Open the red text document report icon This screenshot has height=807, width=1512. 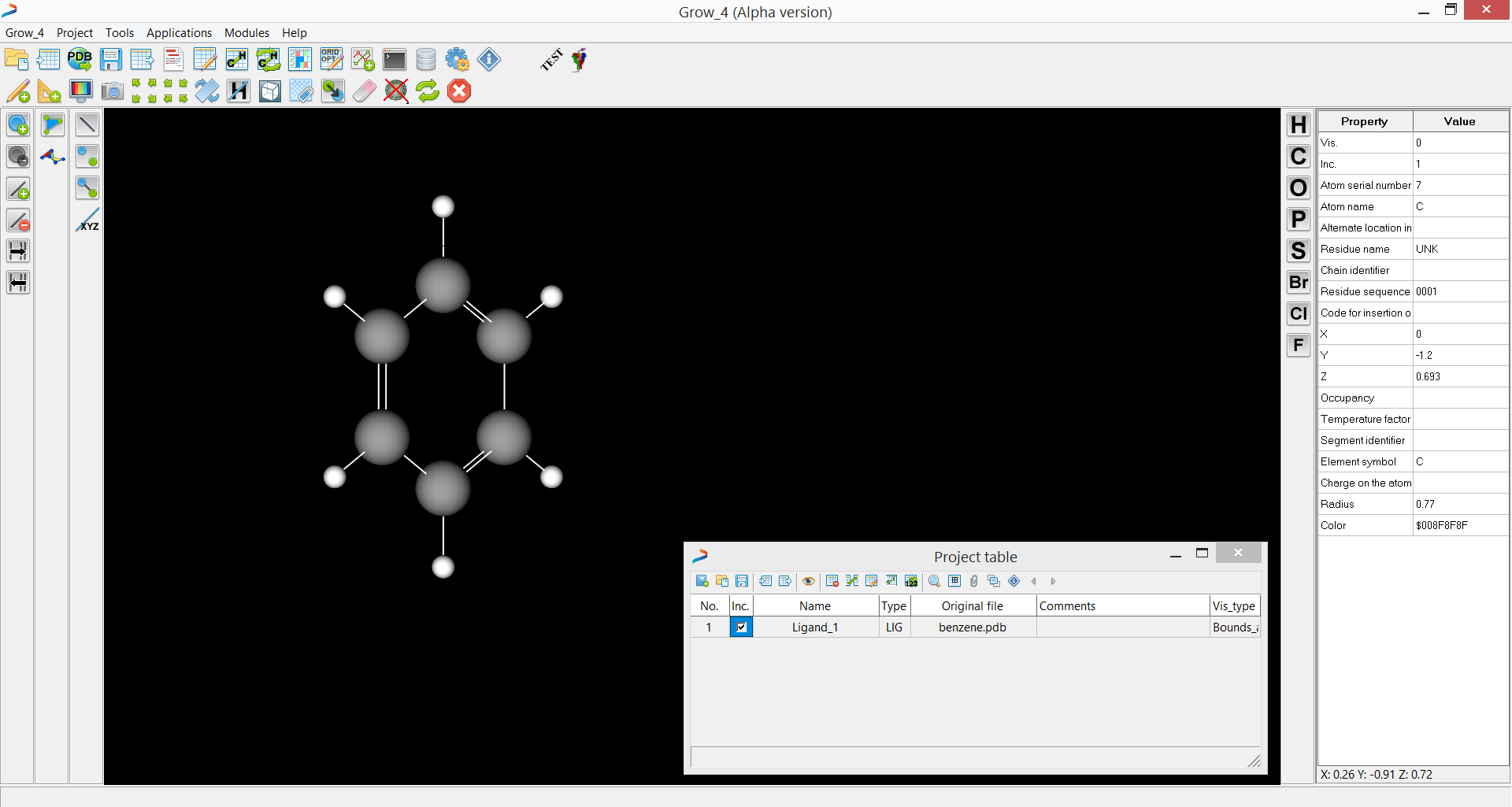coord(173,59)
